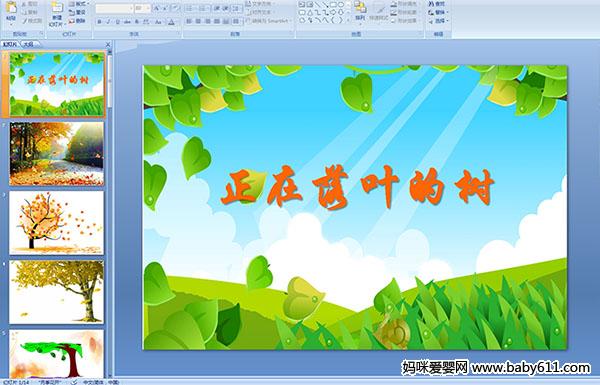Switch to the Outline pane tab
Screen dimensions: 600x385
(28, 44)
